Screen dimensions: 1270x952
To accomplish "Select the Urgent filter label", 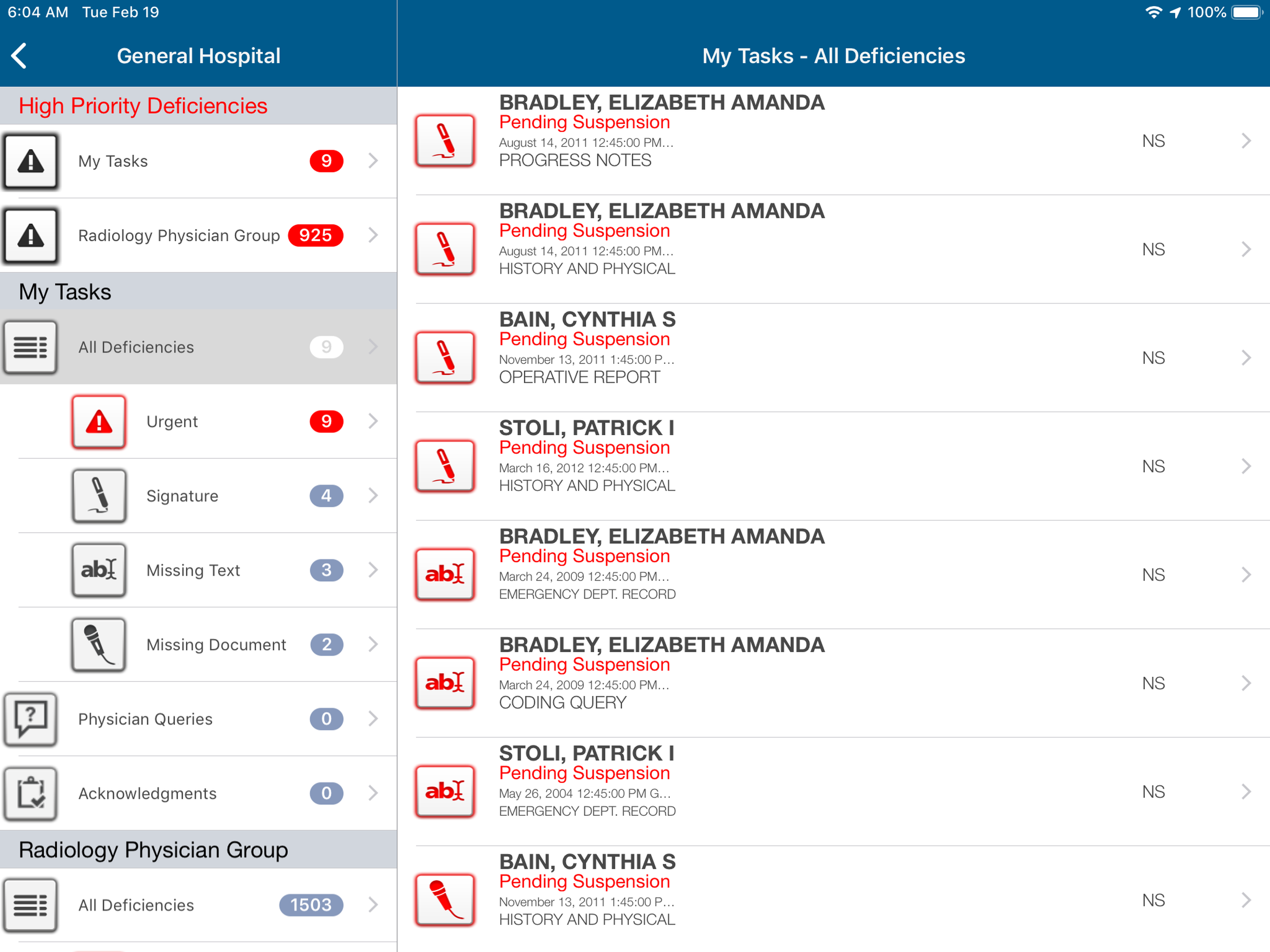I will tap(172, 422).
